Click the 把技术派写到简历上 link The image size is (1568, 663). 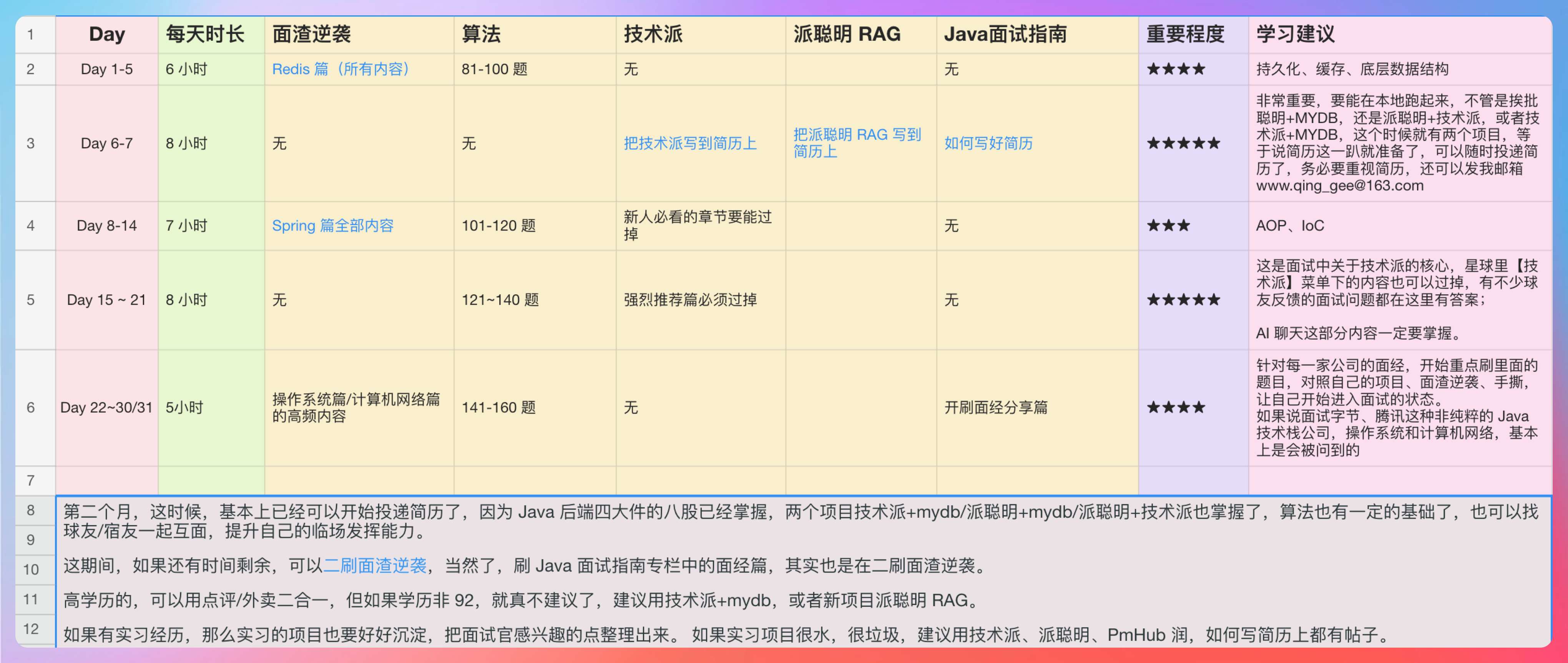(x=690, y=144)
